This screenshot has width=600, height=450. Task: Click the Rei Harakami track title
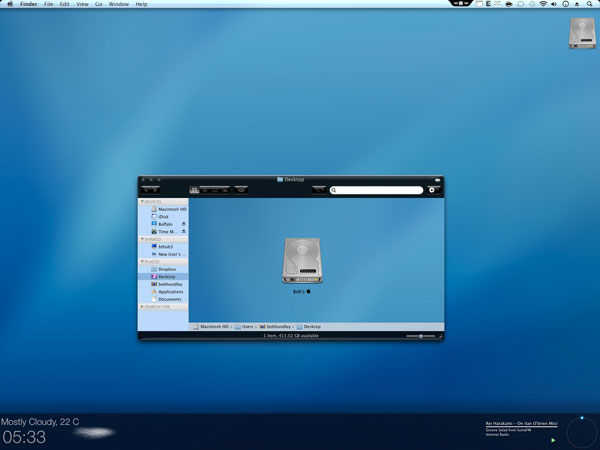click(522, 424)
